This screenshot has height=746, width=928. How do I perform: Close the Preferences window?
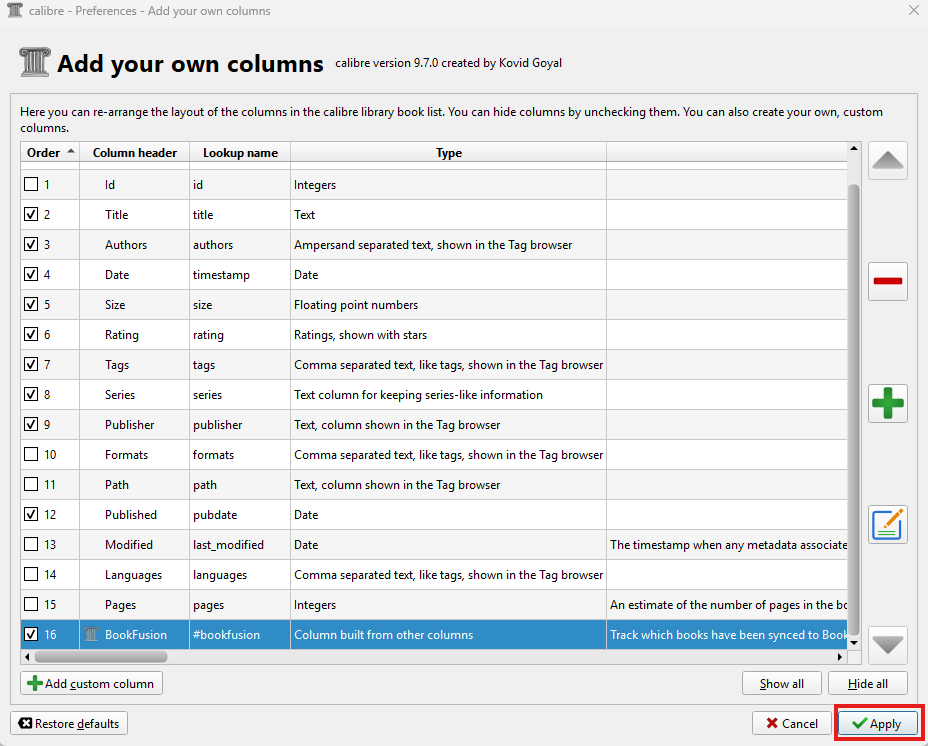913,11
